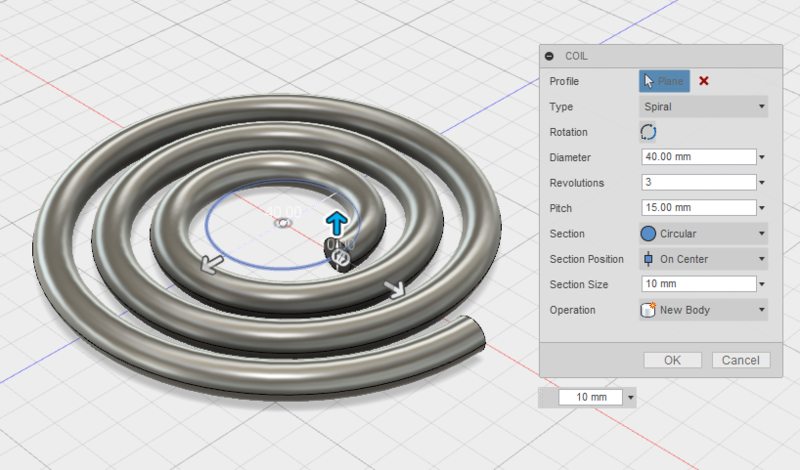This screenshot has height=470, width=800.
Task: Open the Operation dropdown New Body
Action: [x=703, y=310]
